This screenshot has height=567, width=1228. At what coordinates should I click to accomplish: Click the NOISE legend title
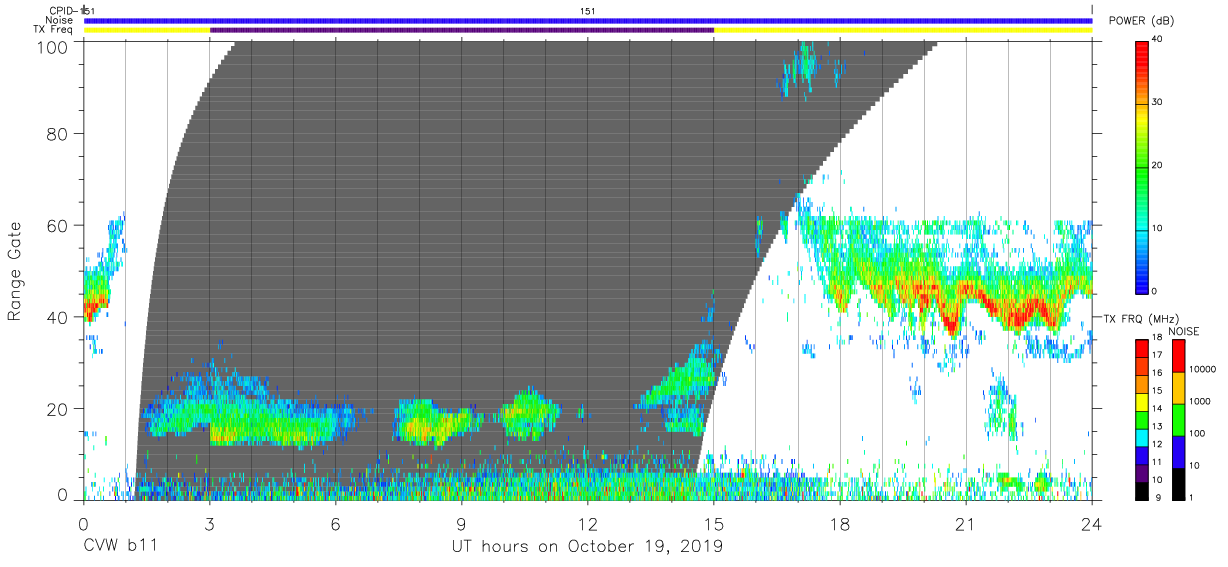1185,331
